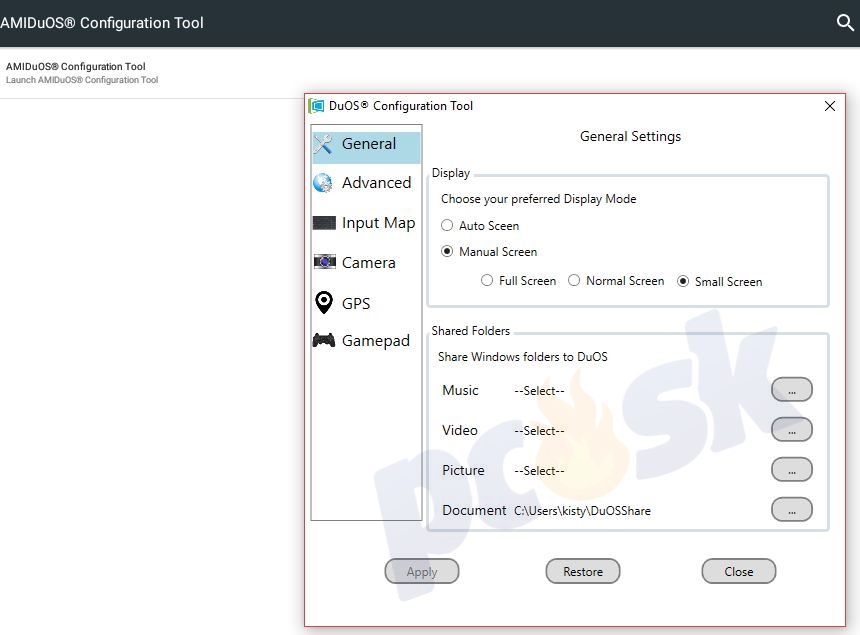The width and height of the screenshot is (860, 635).
Task: Click the Close button at bottom
Action: 739,571
